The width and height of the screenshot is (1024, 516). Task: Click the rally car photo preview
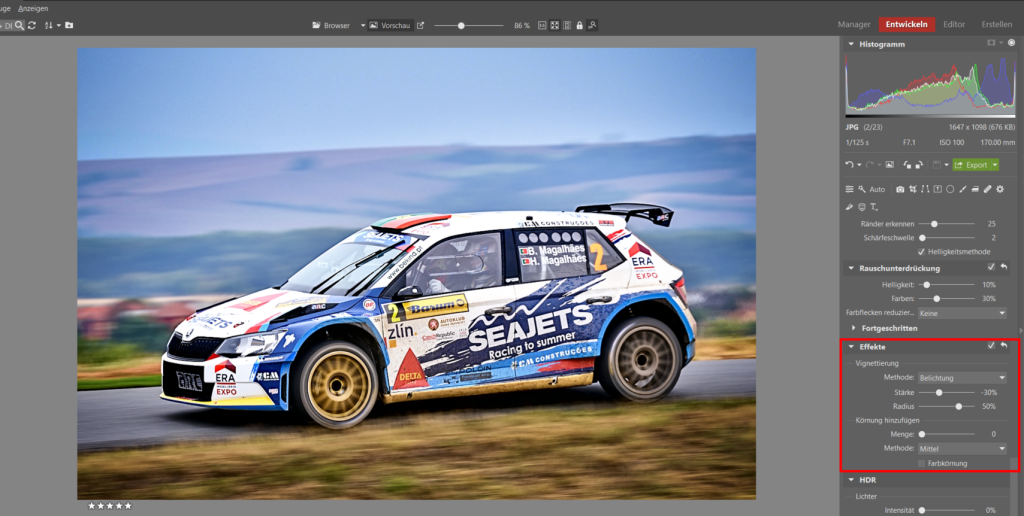pos(417,273)
